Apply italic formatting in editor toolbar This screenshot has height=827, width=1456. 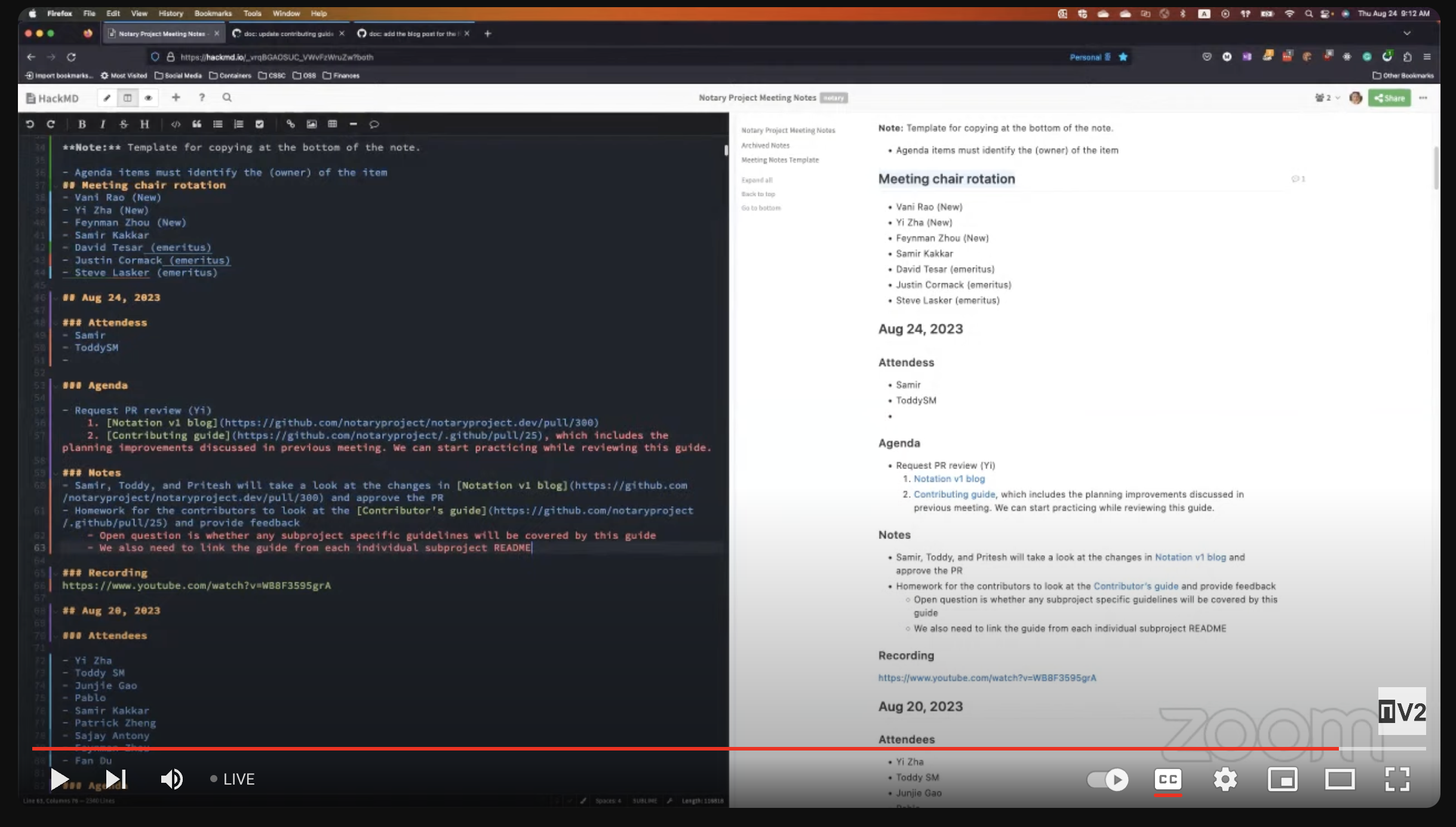point(103,124)
